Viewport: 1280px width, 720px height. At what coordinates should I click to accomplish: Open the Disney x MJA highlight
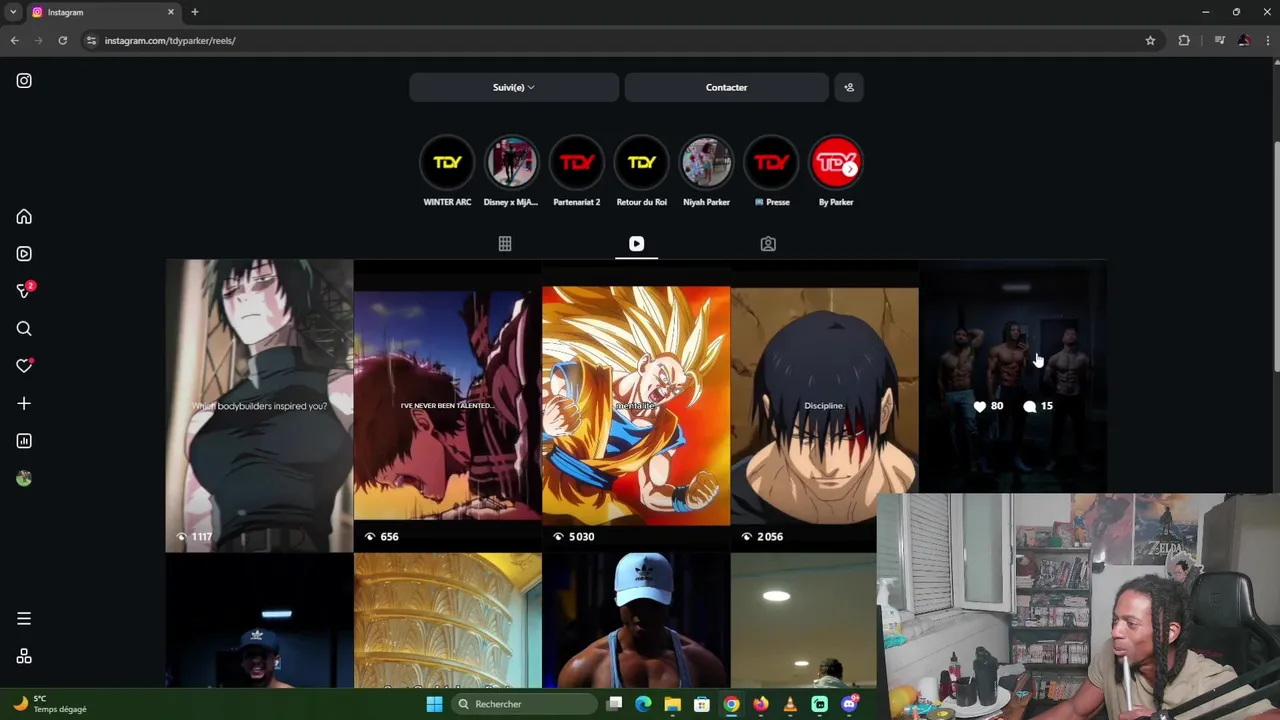pos(511,162)
